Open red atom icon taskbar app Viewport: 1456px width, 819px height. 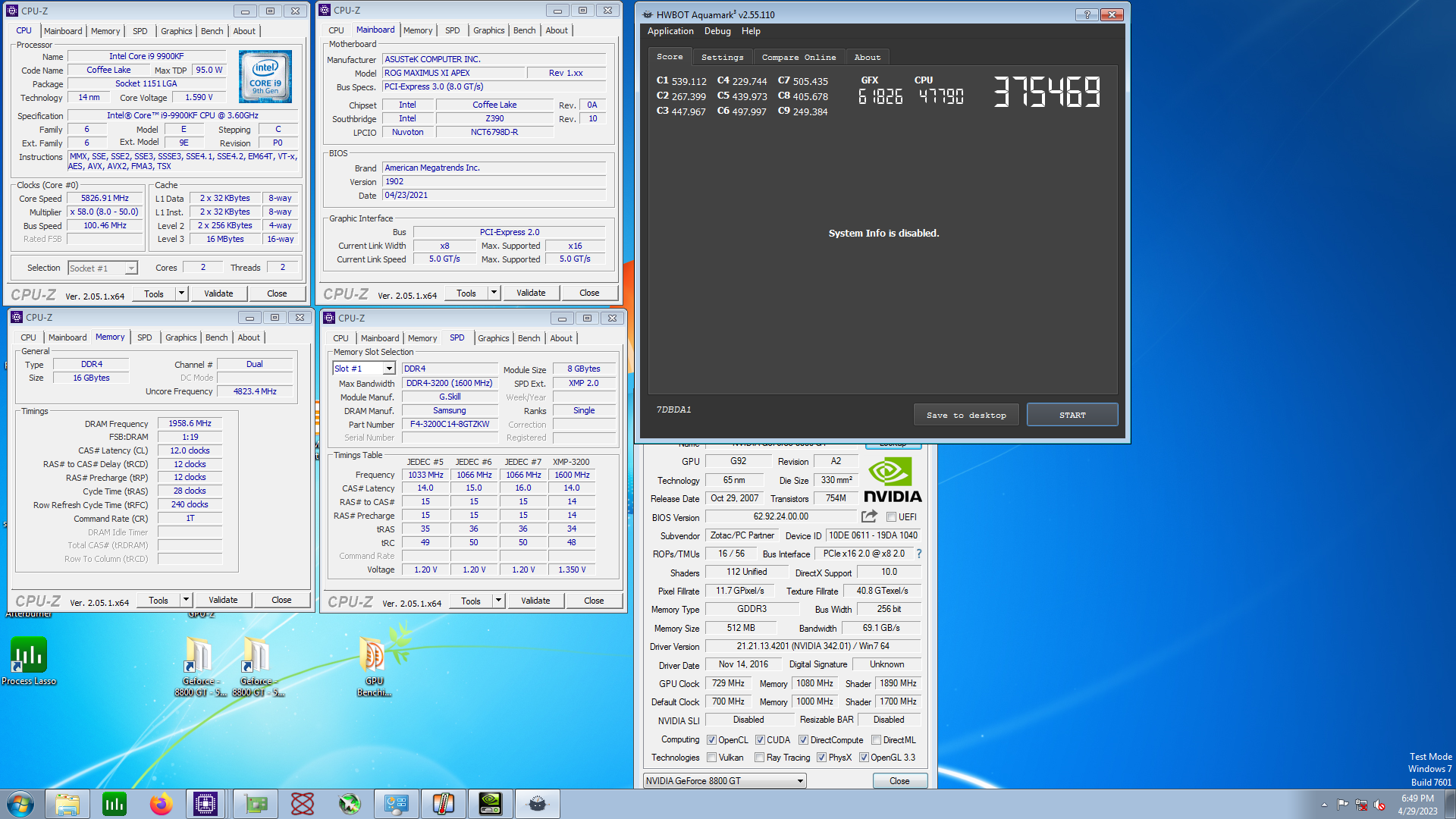[x=303, y=804]
